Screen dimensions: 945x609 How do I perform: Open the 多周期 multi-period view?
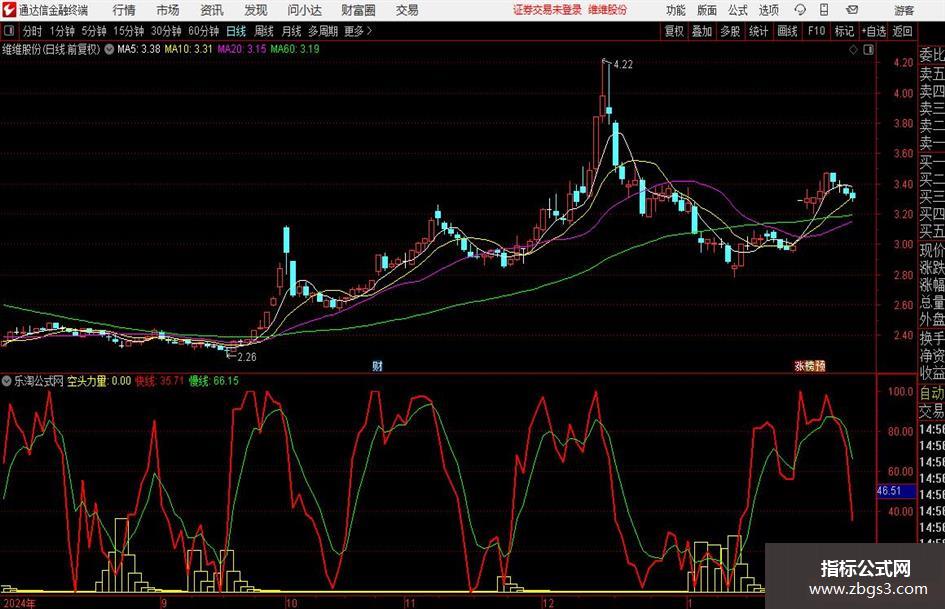[x=323, y=31]
